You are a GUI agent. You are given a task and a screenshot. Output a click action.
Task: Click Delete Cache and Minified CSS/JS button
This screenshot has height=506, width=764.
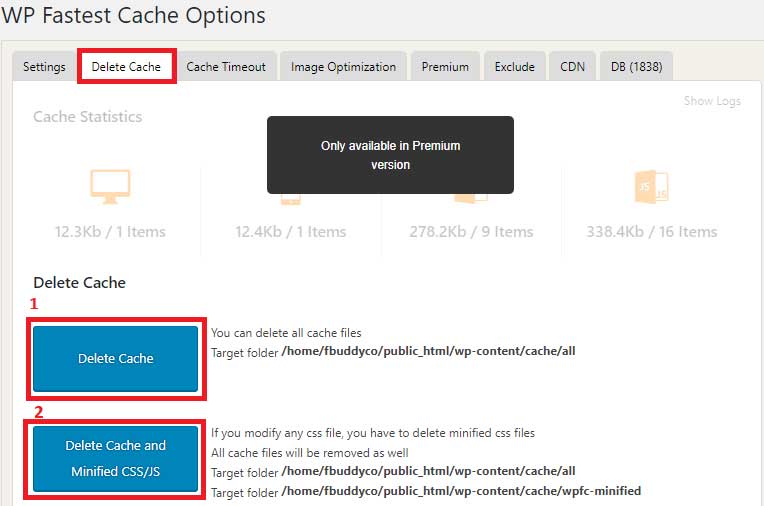[x=116, y=458]
